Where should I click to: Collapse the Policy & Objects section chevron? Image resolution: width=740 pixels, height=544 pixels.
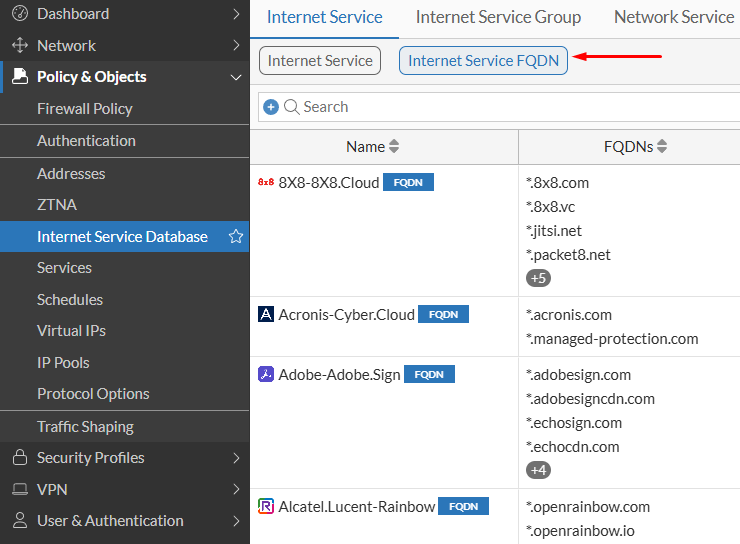click(x=236, y=77)
